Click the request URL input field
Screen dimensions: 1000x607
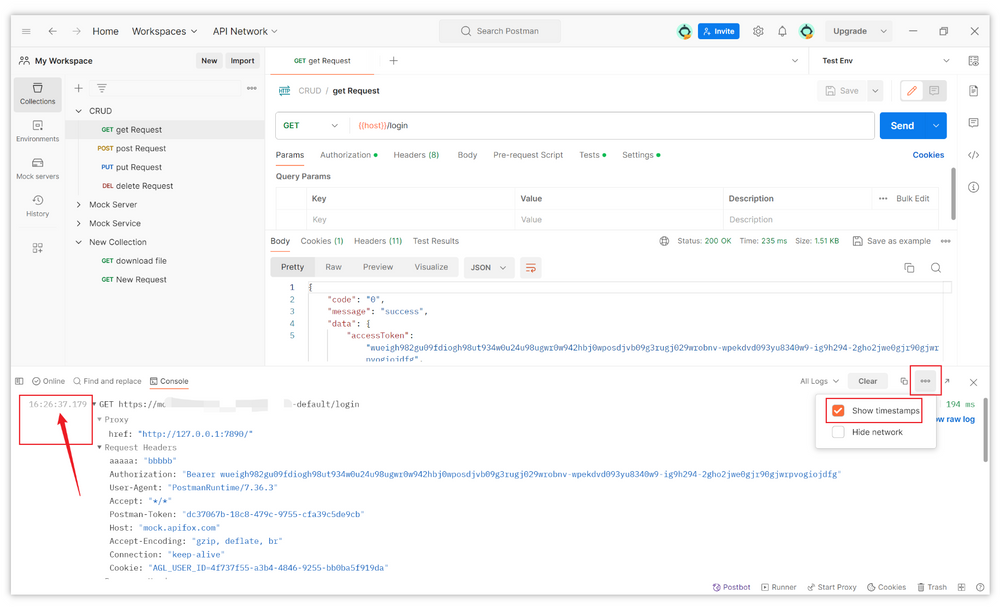pos(610,126)
